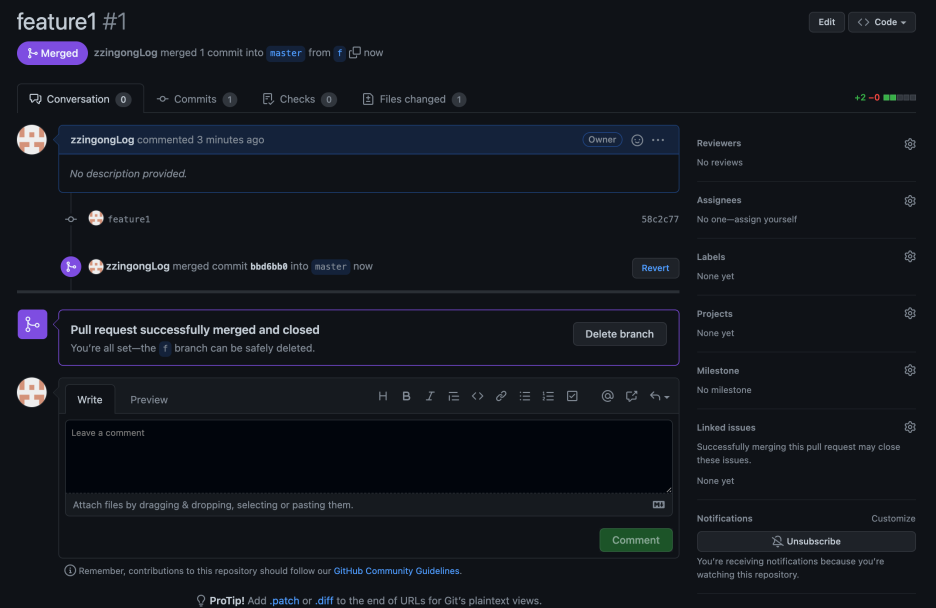Click the purple Merged status badge

tap(53, 53)
